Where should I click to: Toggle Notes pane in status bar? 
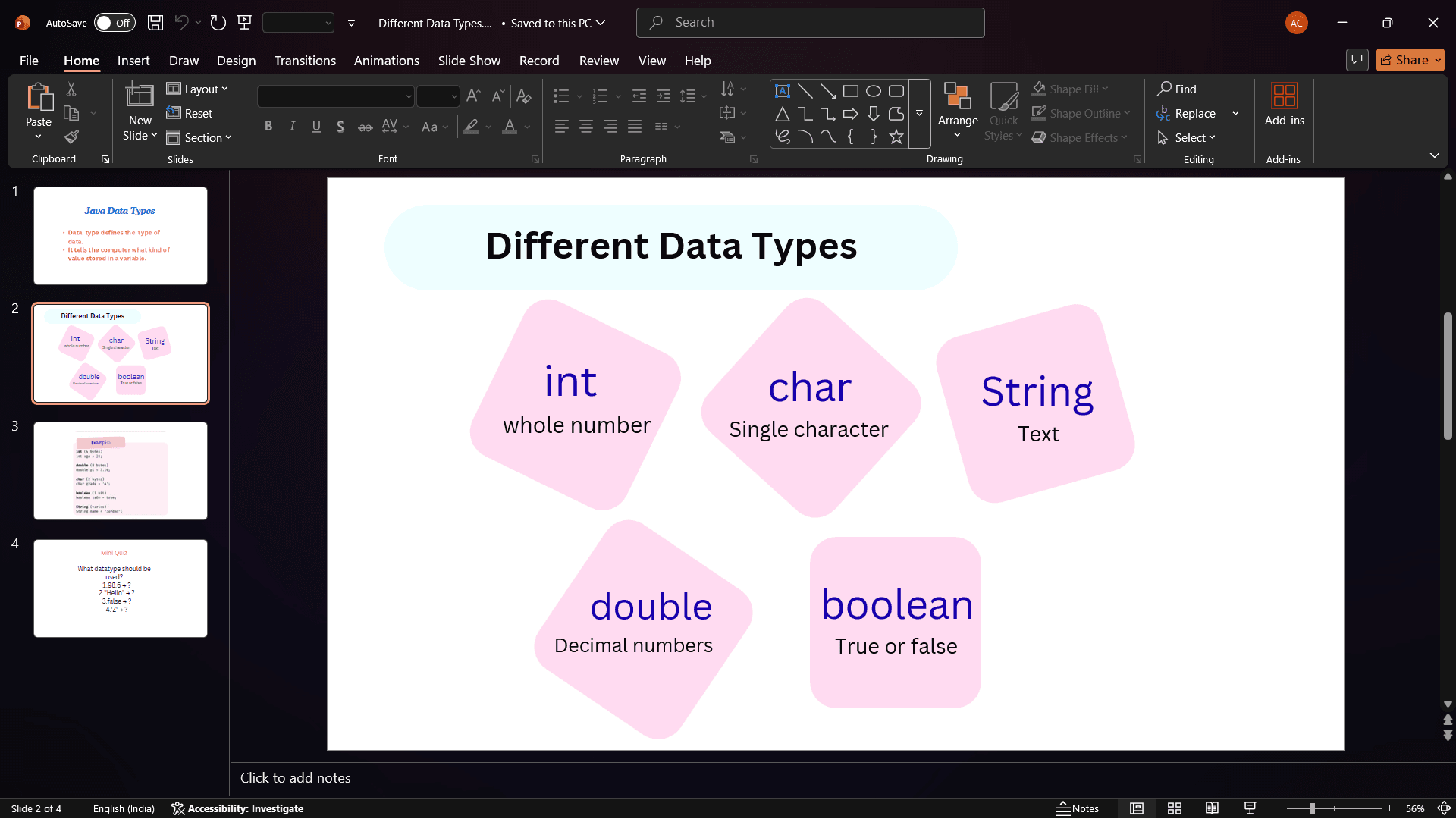tap(1078, 808)
